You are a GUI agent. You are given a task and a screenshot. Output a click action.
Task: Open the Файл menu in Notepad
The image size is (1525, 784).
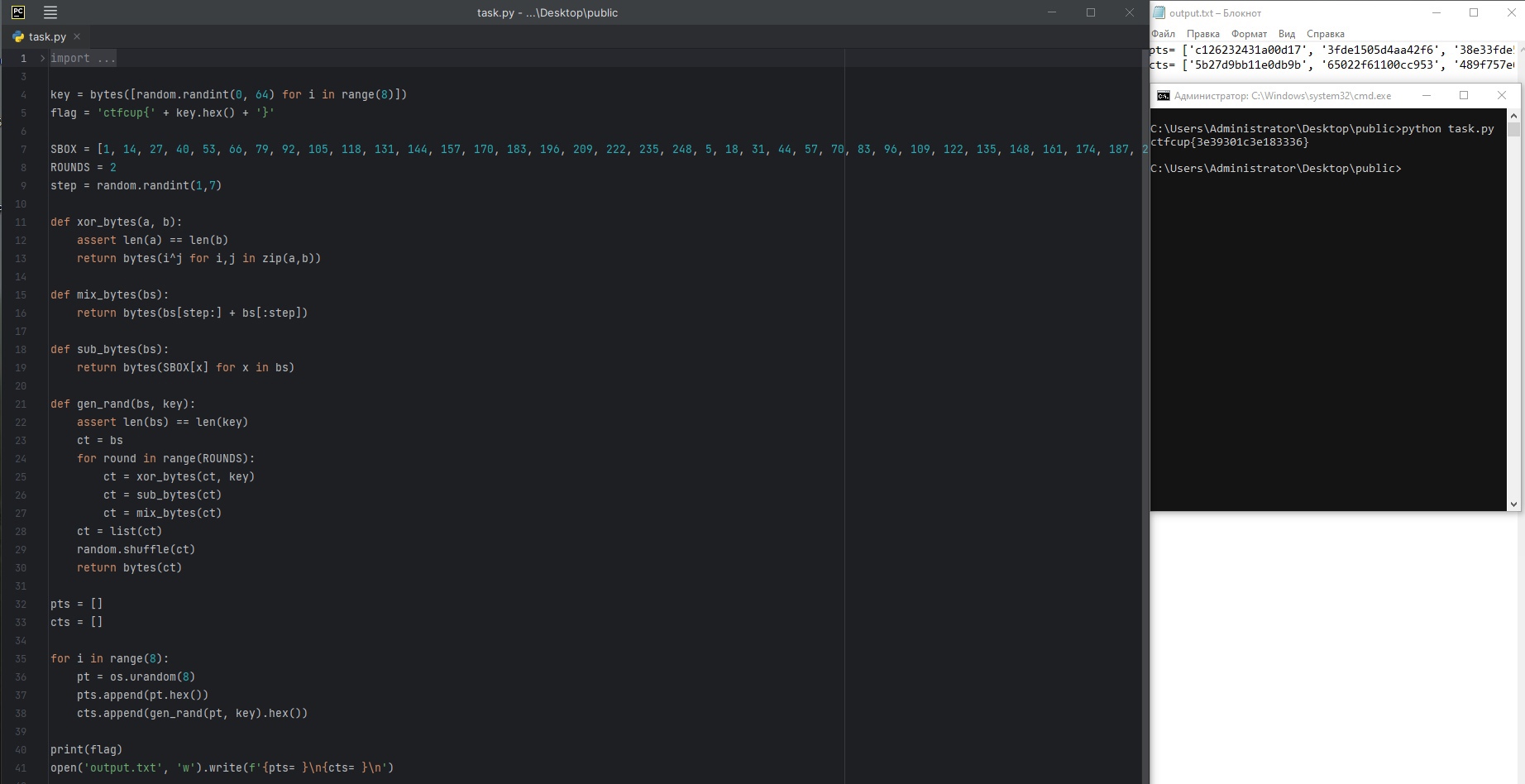pos(1163,34)
